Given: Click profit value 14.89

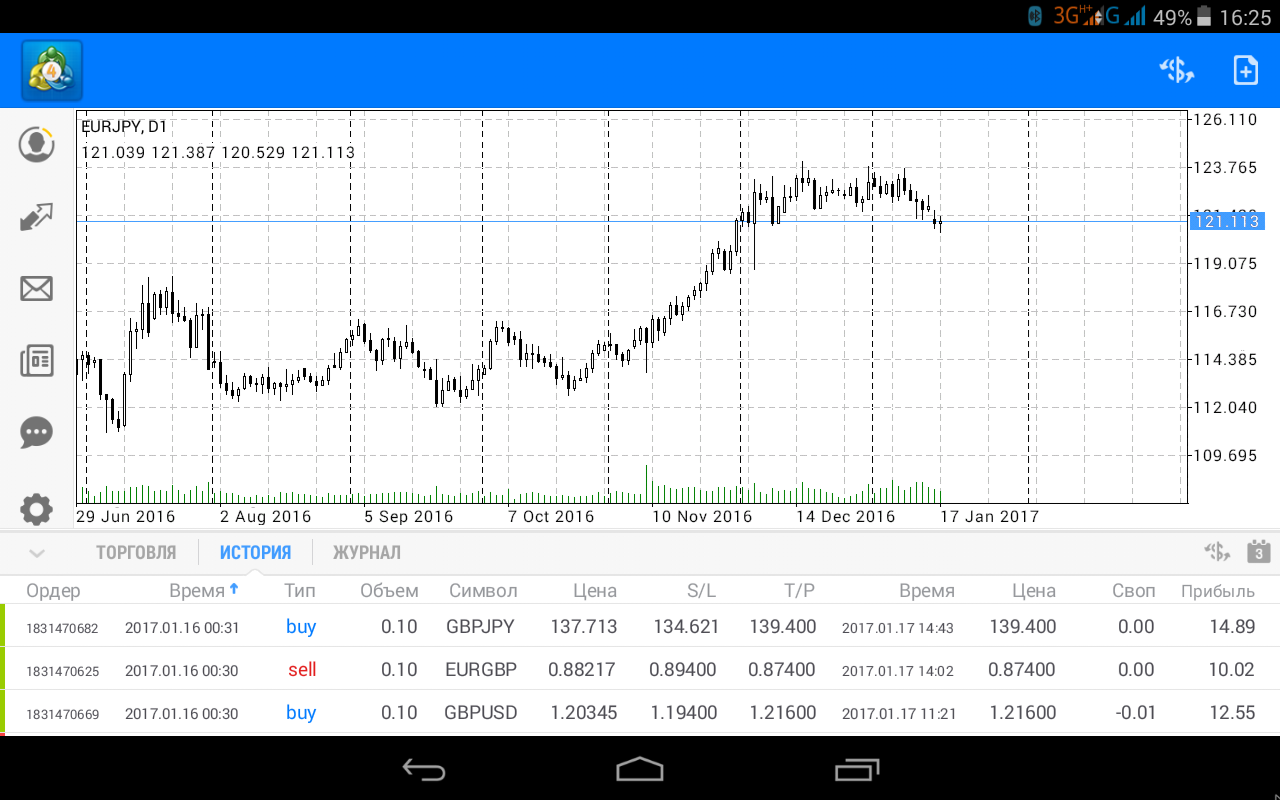Looking at the screenshot, I should [x=1231, y=627].
